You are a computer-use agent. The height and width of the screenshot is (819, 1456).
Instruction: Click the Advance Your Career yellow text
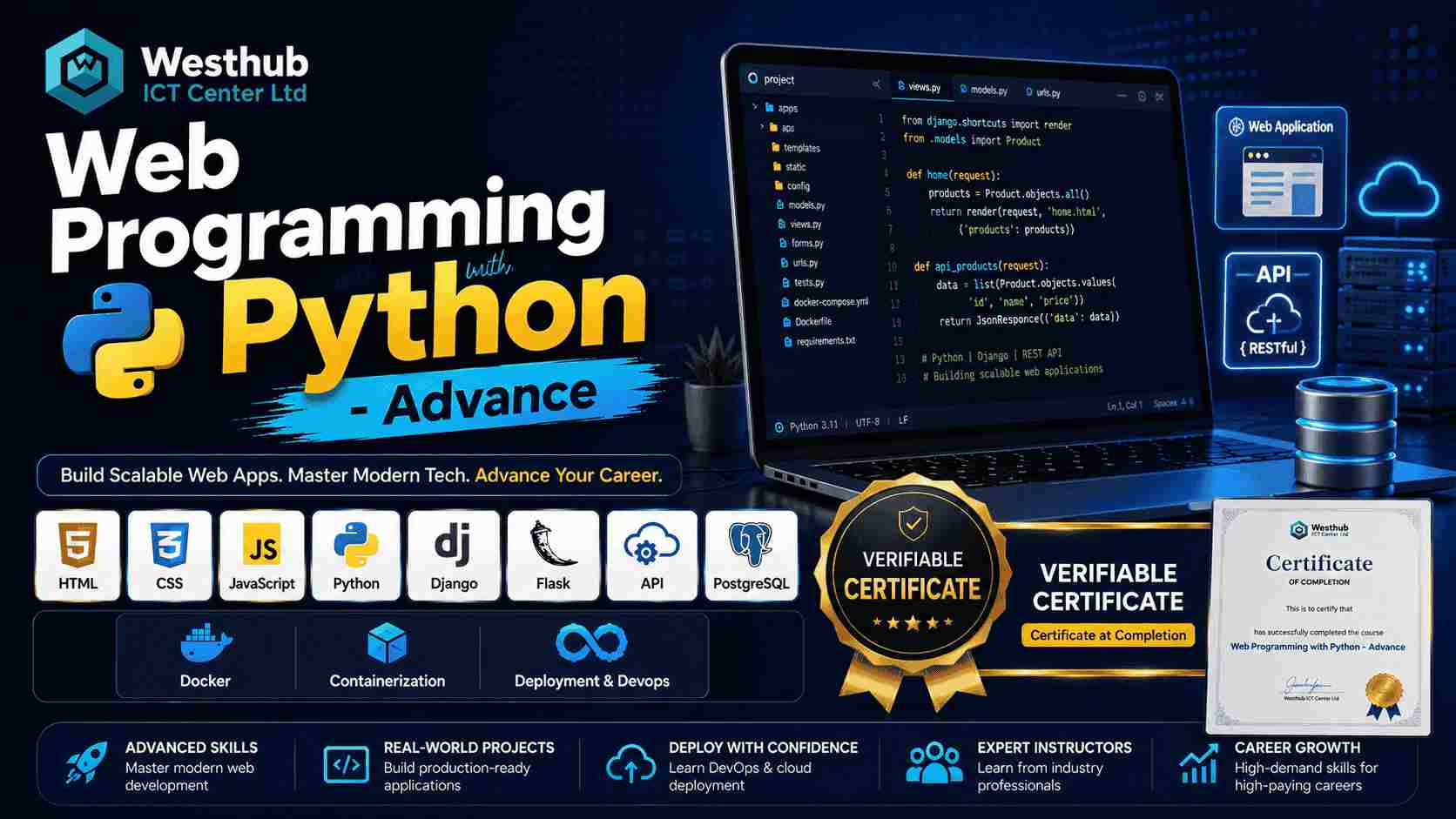[x=569, y=475]
